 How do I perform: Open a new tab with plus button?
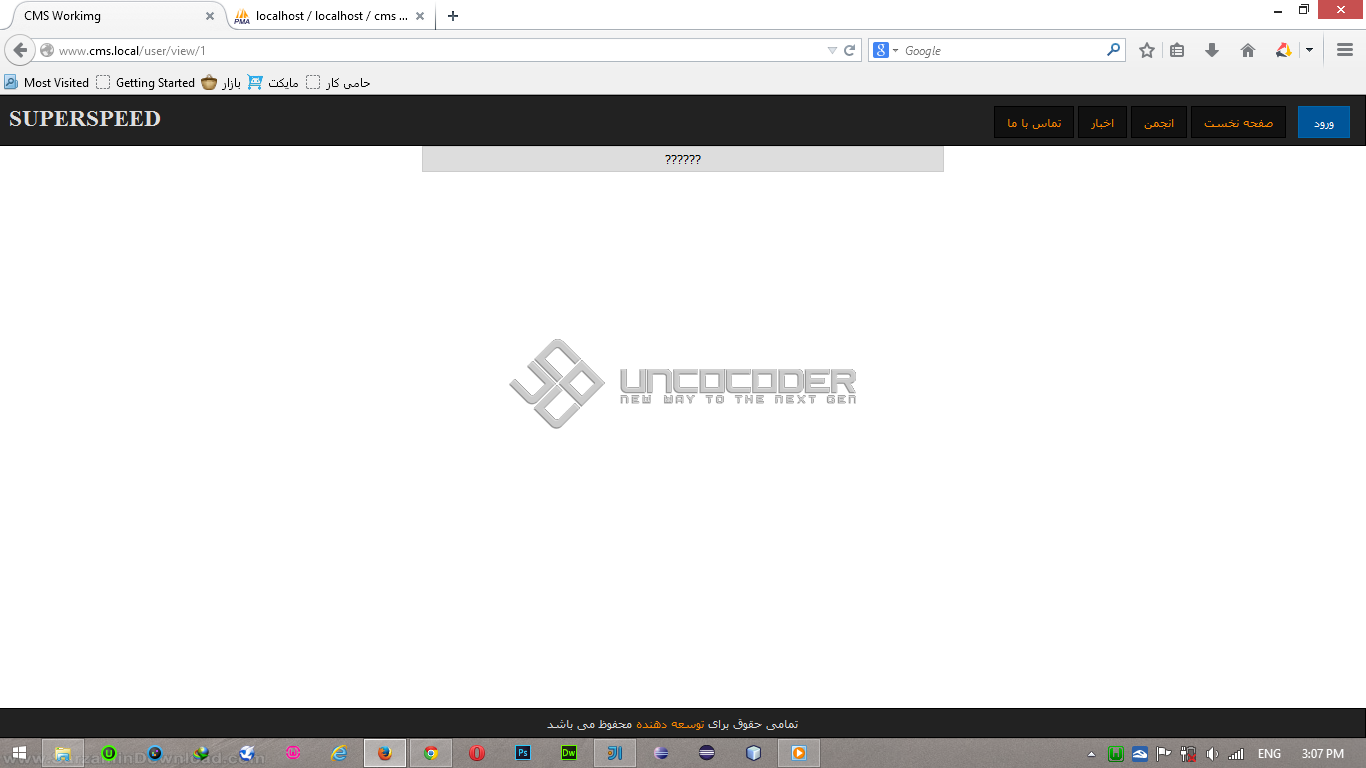[x=453, y=16]
